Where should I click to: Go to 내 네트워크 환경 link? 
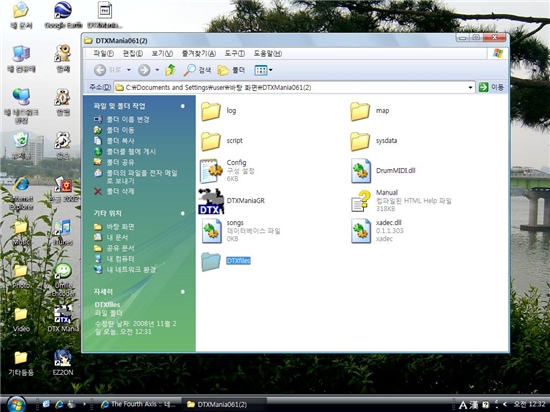[x=125, y=270]
